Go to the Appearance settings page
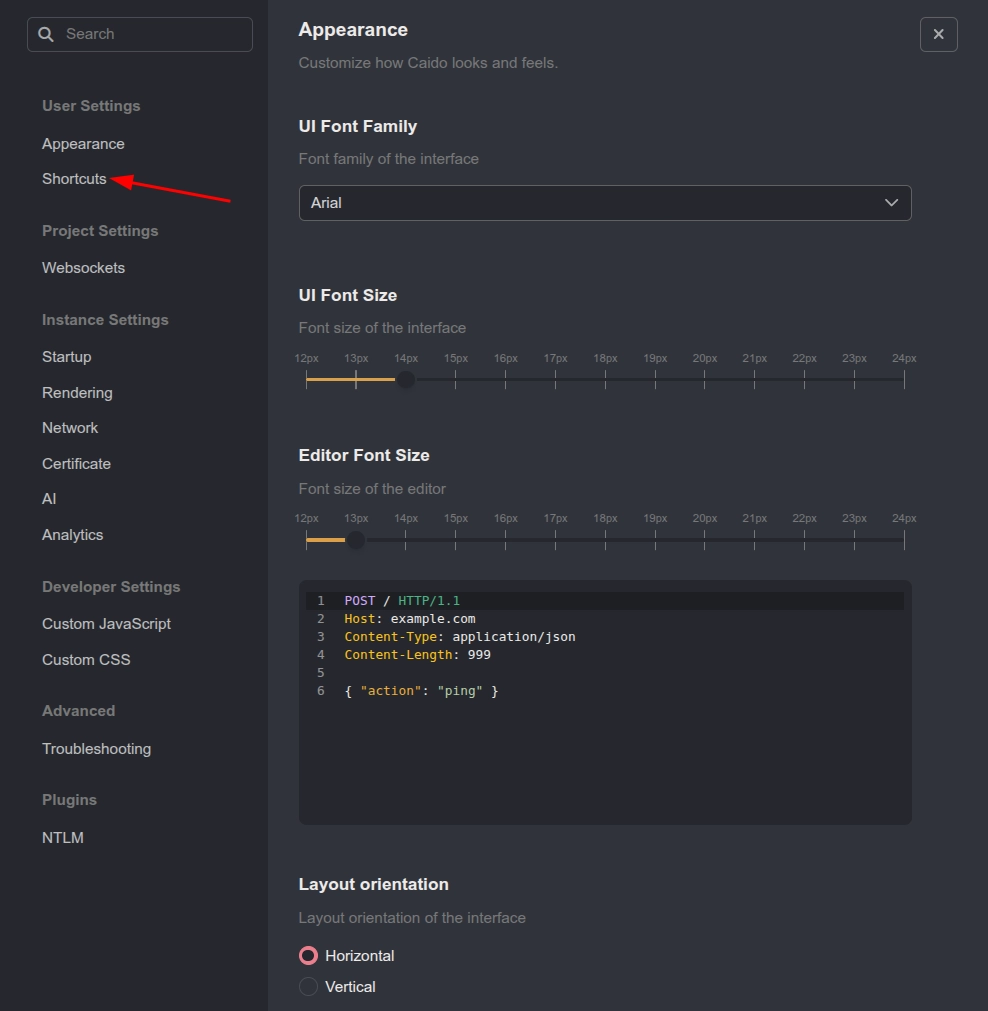Screen dimensions: 988x1011 click(x=83, y=144)
